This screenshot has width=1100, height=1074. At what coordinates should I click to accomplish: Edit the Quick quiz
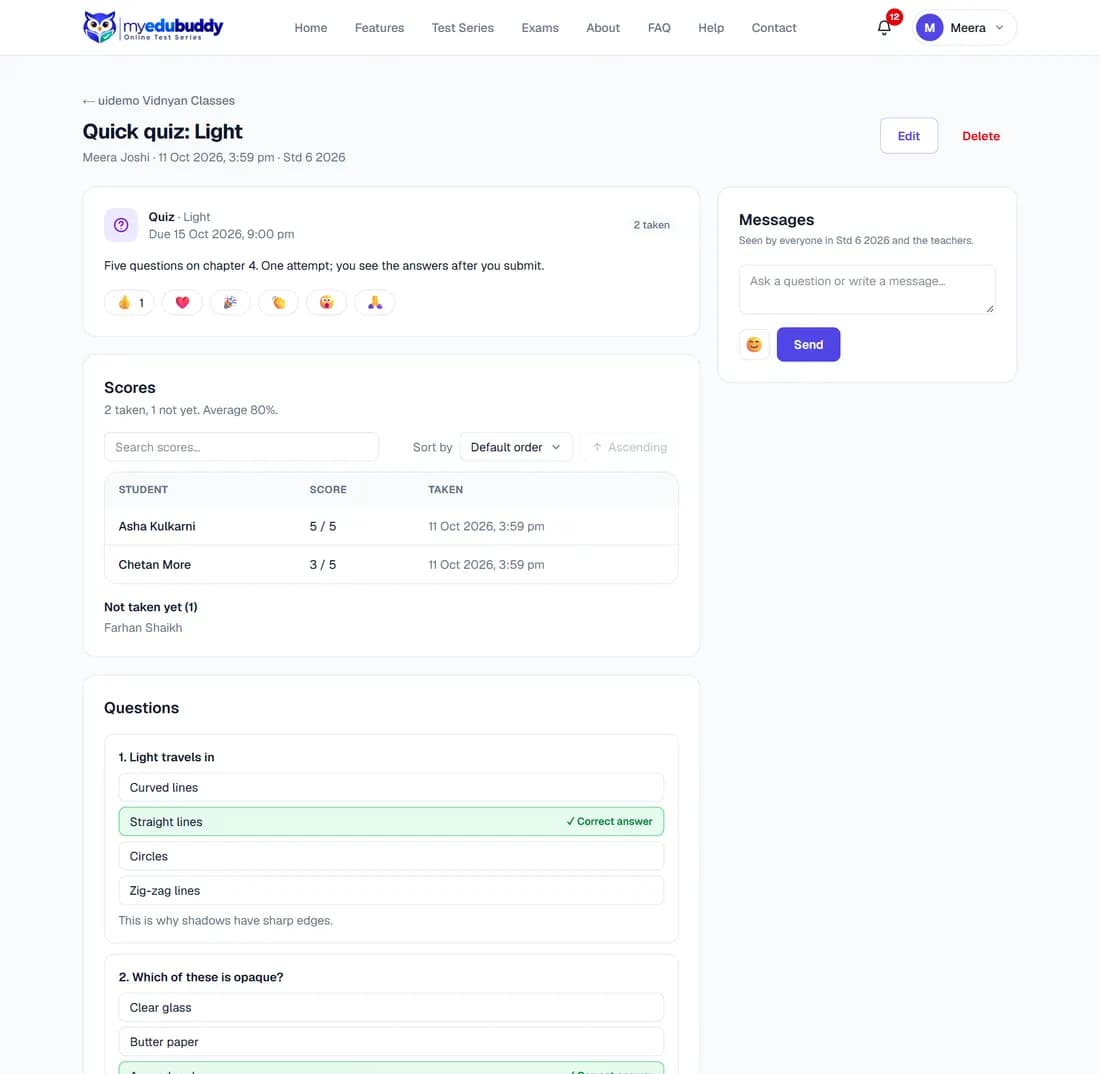[908, 136]
